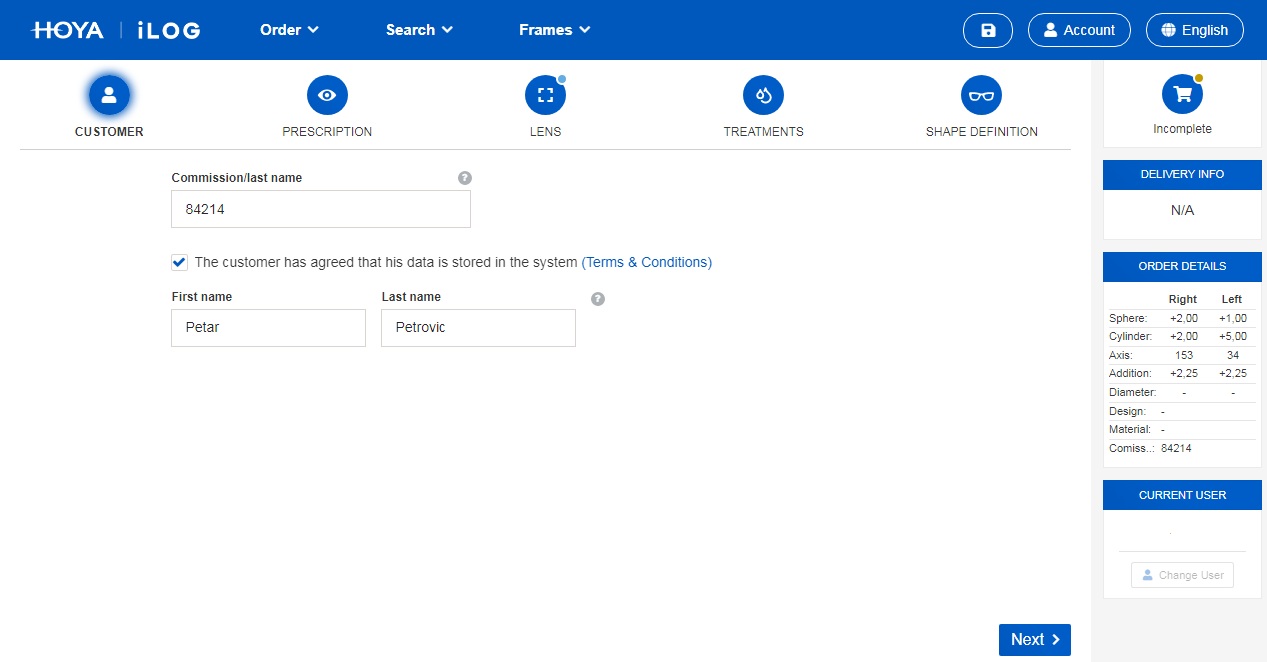Click the Commission/last name input field
1267x662 pixels.
click(320, 209)
